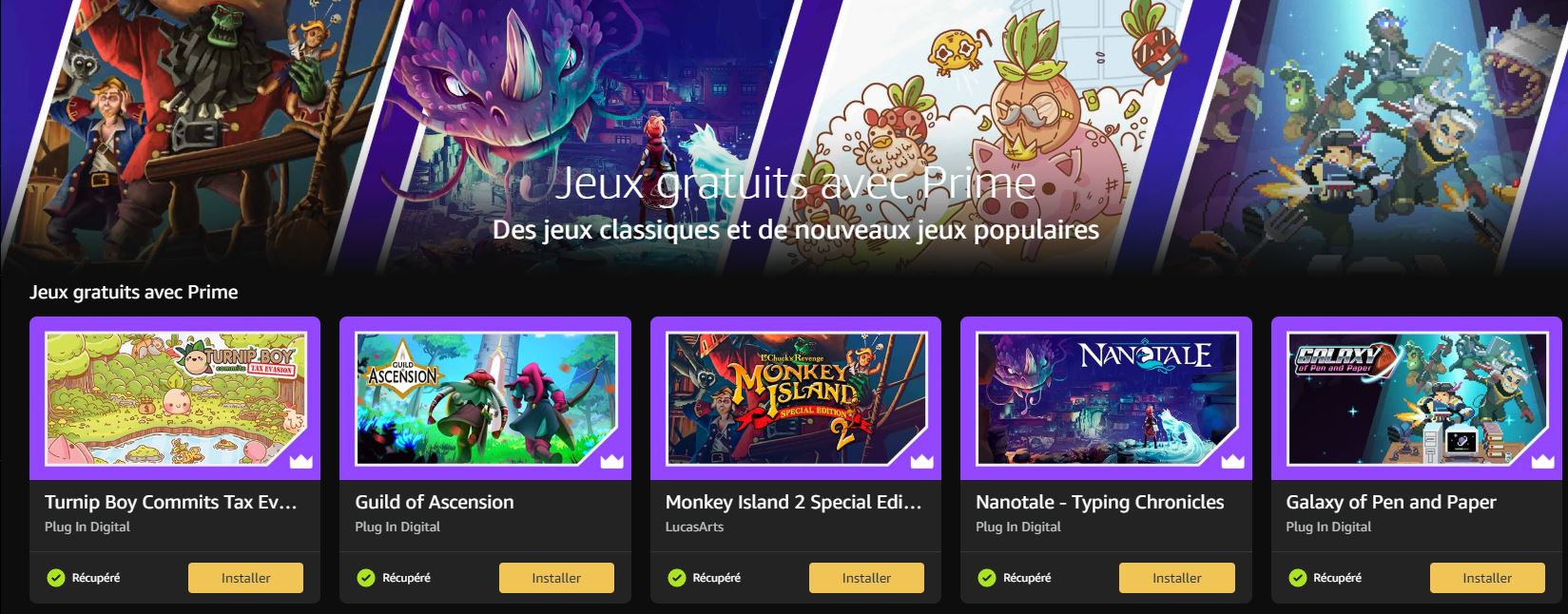Image resolution: width=1568 pixels, height=614 pixels.
Task: Select the Nanotale cover image
Action: point(1106,398)
